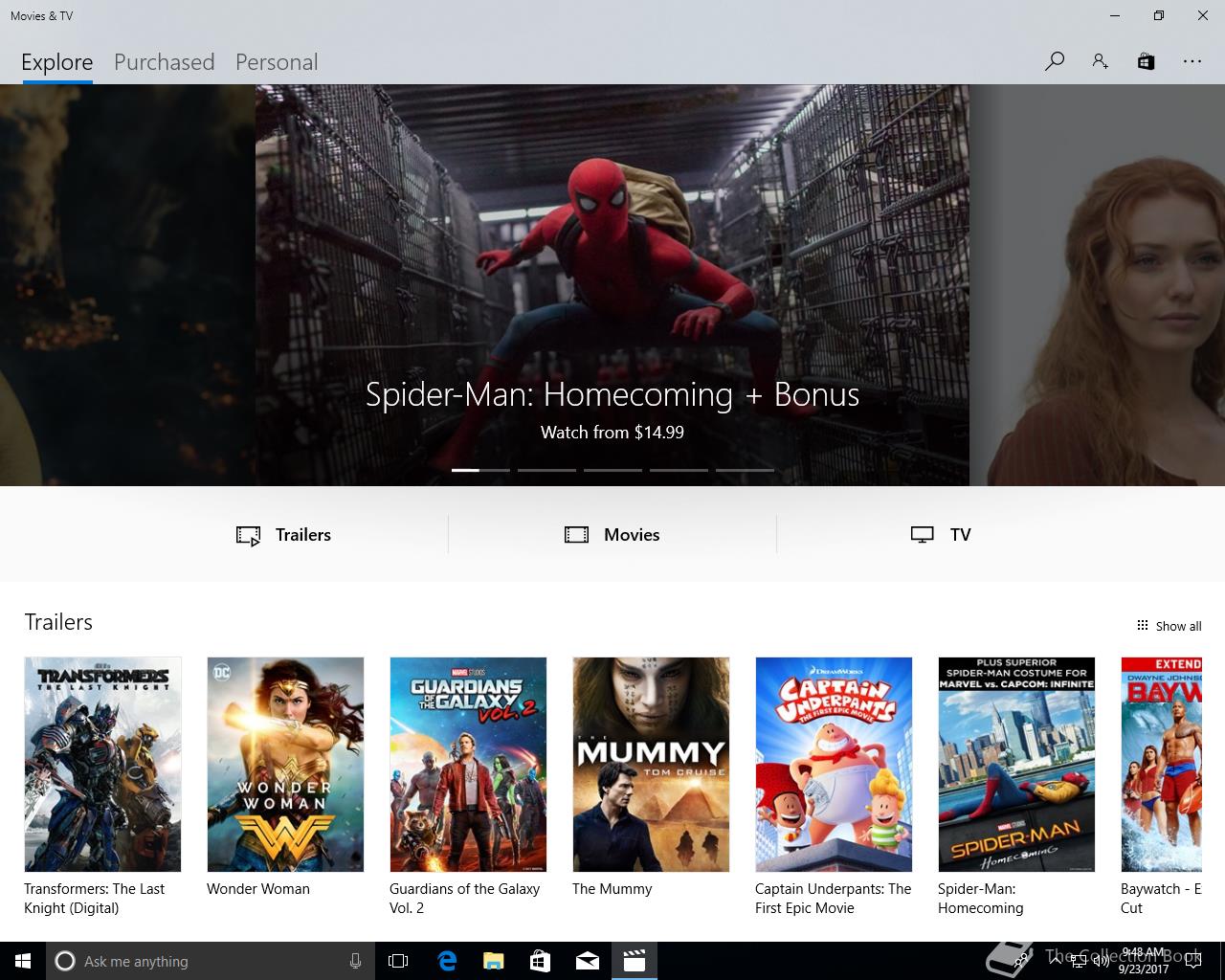The image size is (1225, 980).
Task: Switch to the Explore tab
Action: (x=57, y=62)
